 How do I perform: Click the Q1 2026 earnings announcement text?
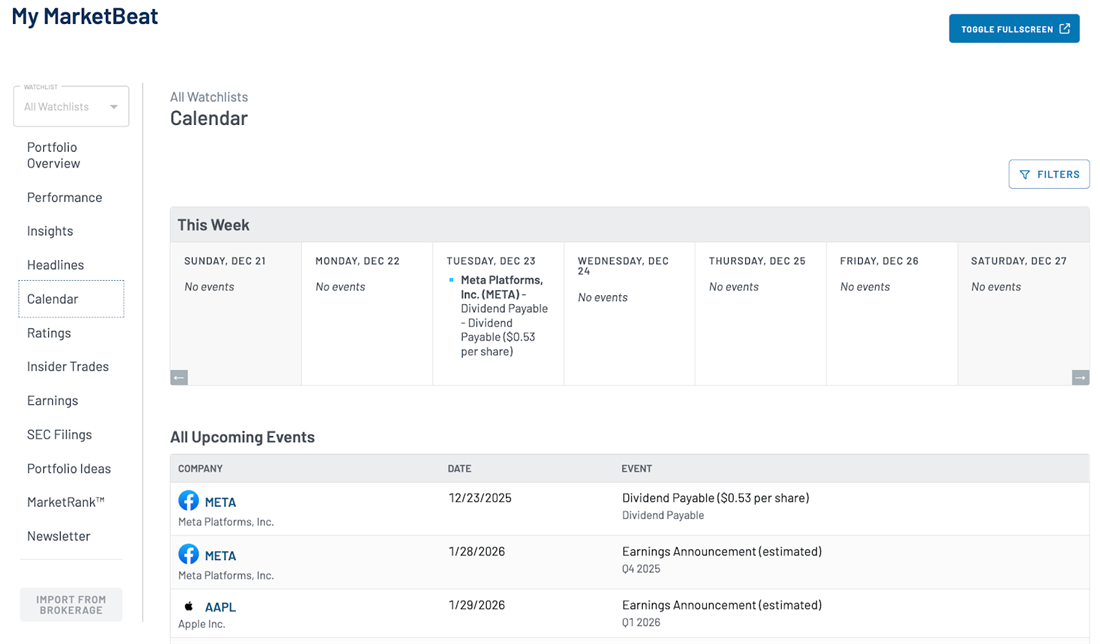[x=722, y=605]
